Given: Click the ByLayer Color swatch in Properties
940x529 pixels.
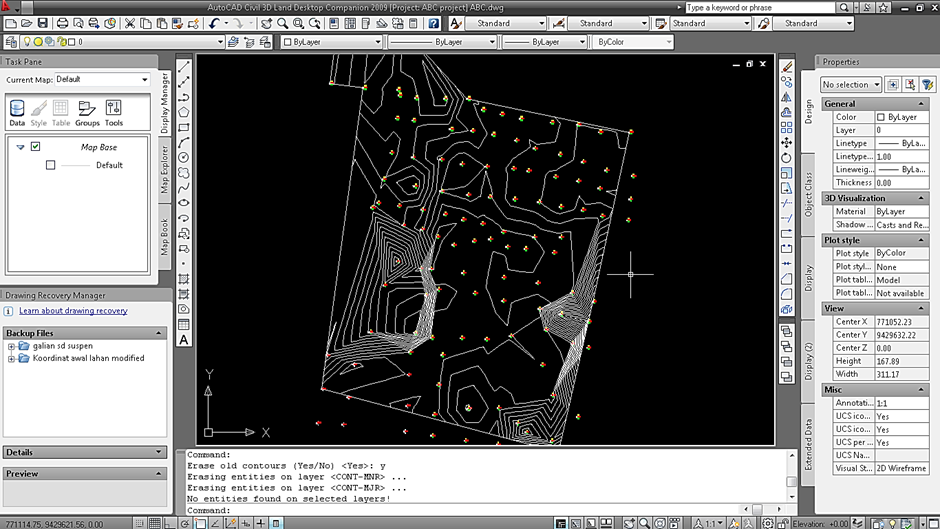Looking at the screenshot, I should tap(881, 117).
